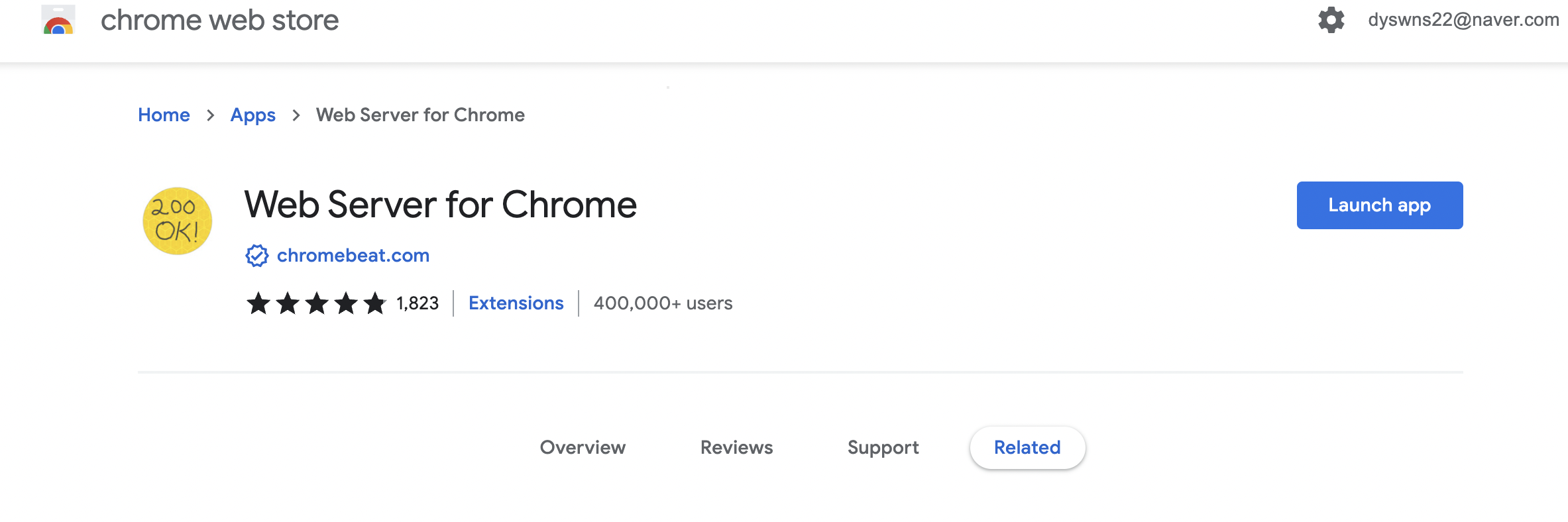Click the dyswns22@naver.com account email
The height and width of the screenshot is (522, 1568).
[1464, 20]
